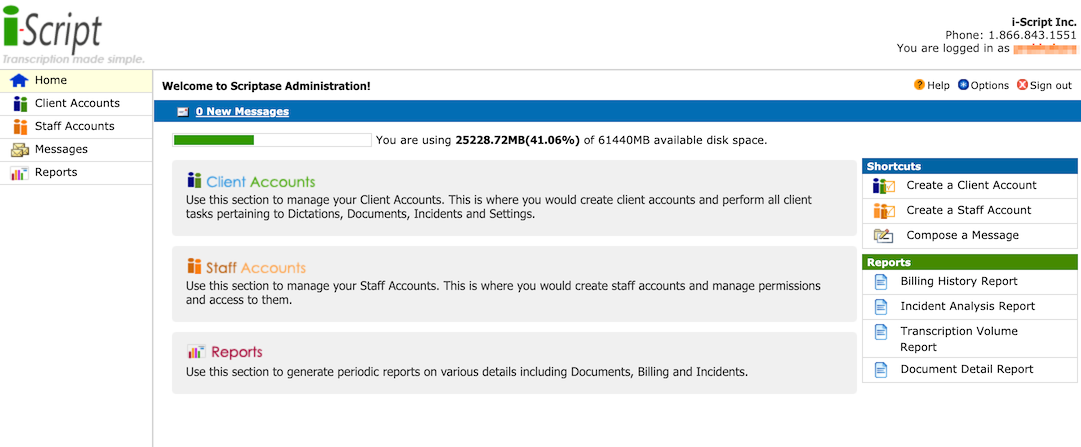This screenshot has width=1081, height=447.
Task: Click the Billing History Report document icon
Action: point(881,281)
